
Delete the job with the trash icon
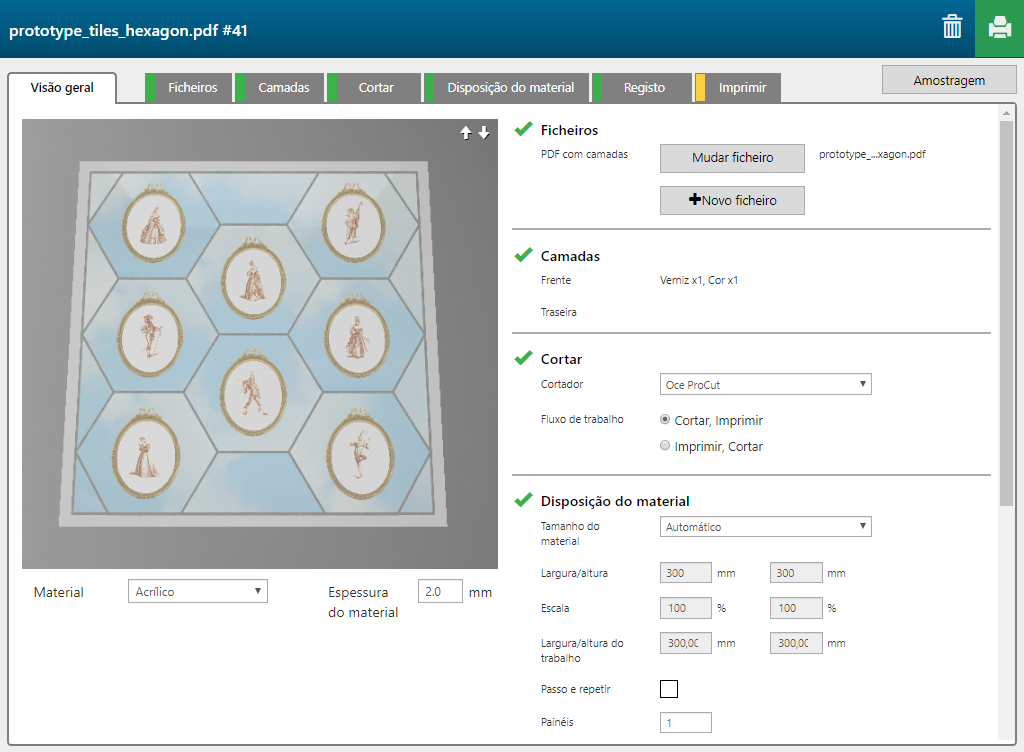click(x=952, y=27)
